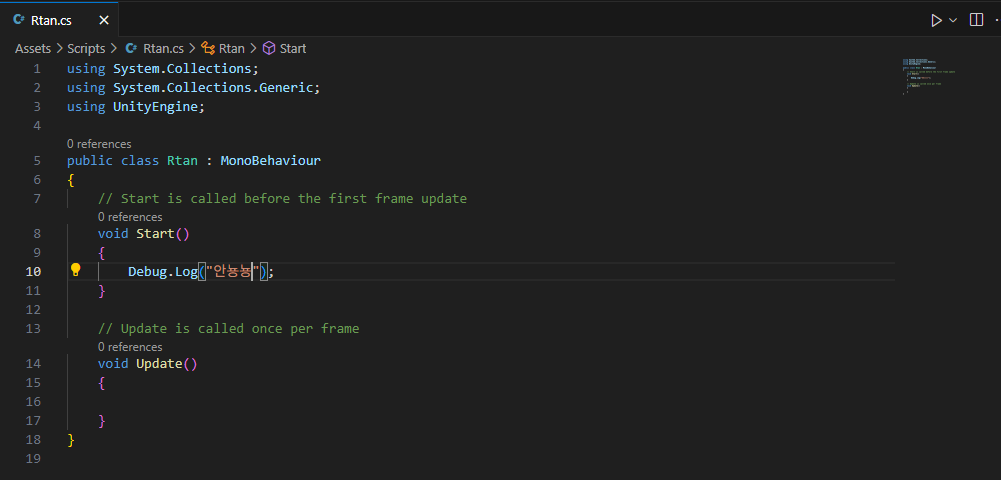Click the public keyword on line 5

(90, 161)
